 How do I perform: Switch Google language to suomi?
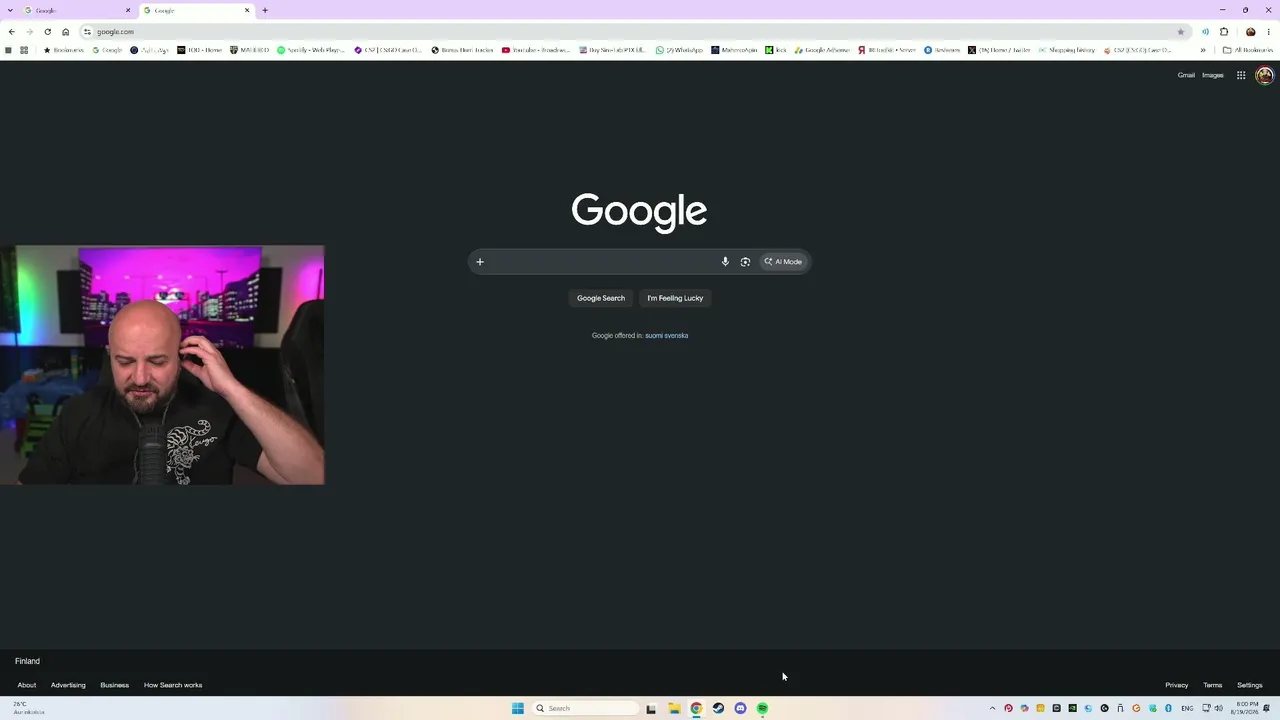654,336
